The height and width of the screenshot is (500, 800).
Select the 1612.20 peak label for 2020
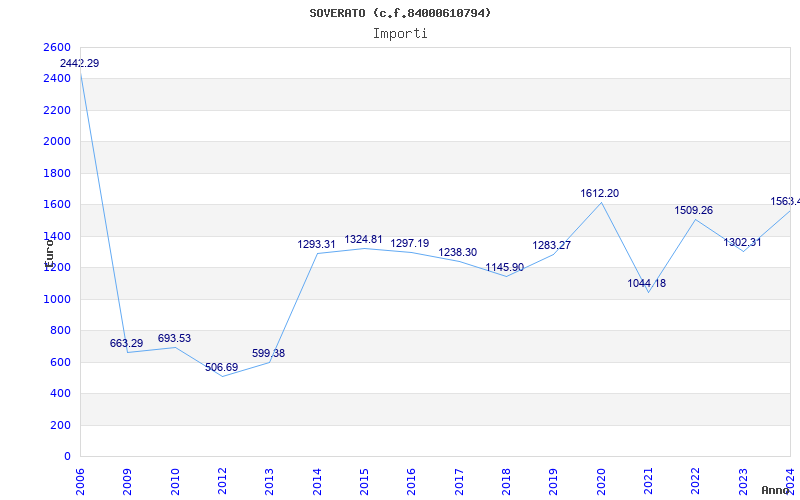(x=599, y=194)
